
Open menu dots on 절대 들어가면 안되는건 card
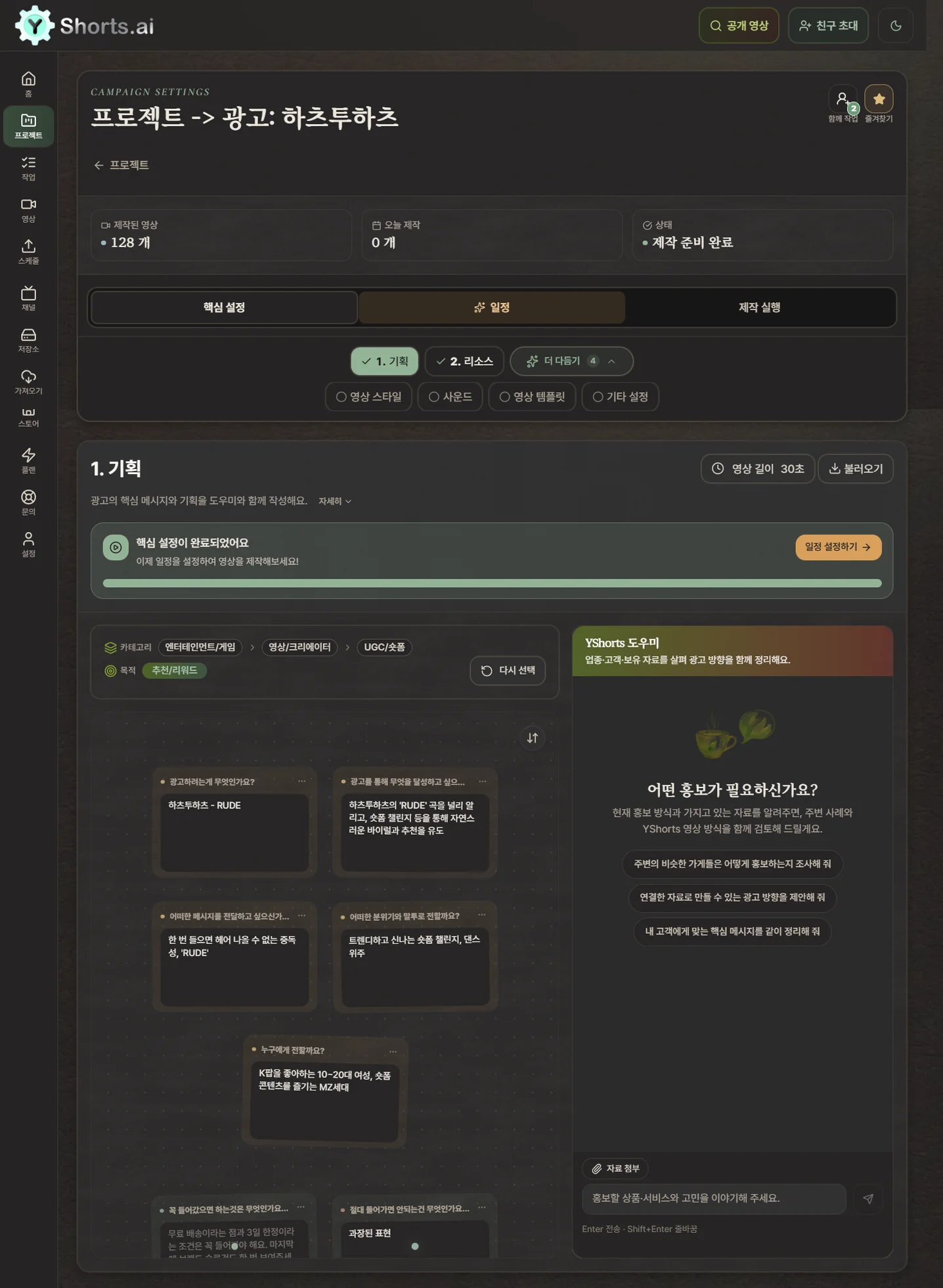[x=482, y=1208]
